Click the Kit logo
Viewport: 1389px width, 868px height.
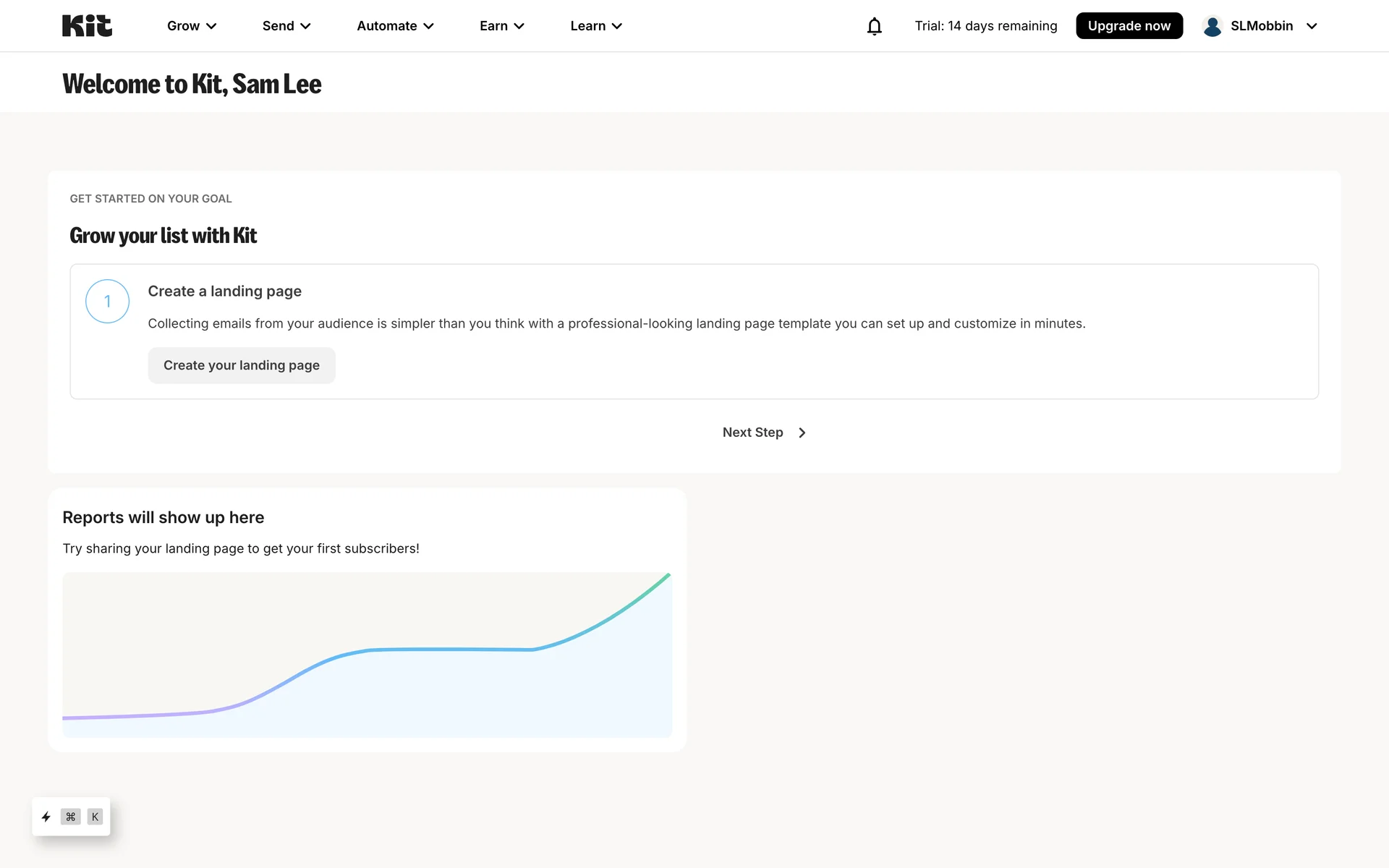pos(87,26)
